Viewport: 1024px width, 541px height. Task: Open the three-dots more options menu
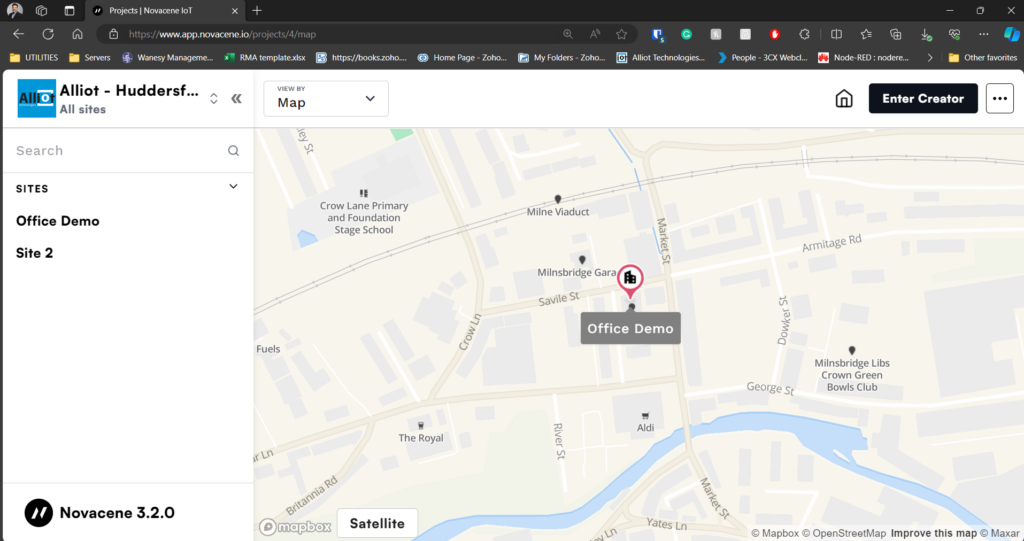[999, 99]
